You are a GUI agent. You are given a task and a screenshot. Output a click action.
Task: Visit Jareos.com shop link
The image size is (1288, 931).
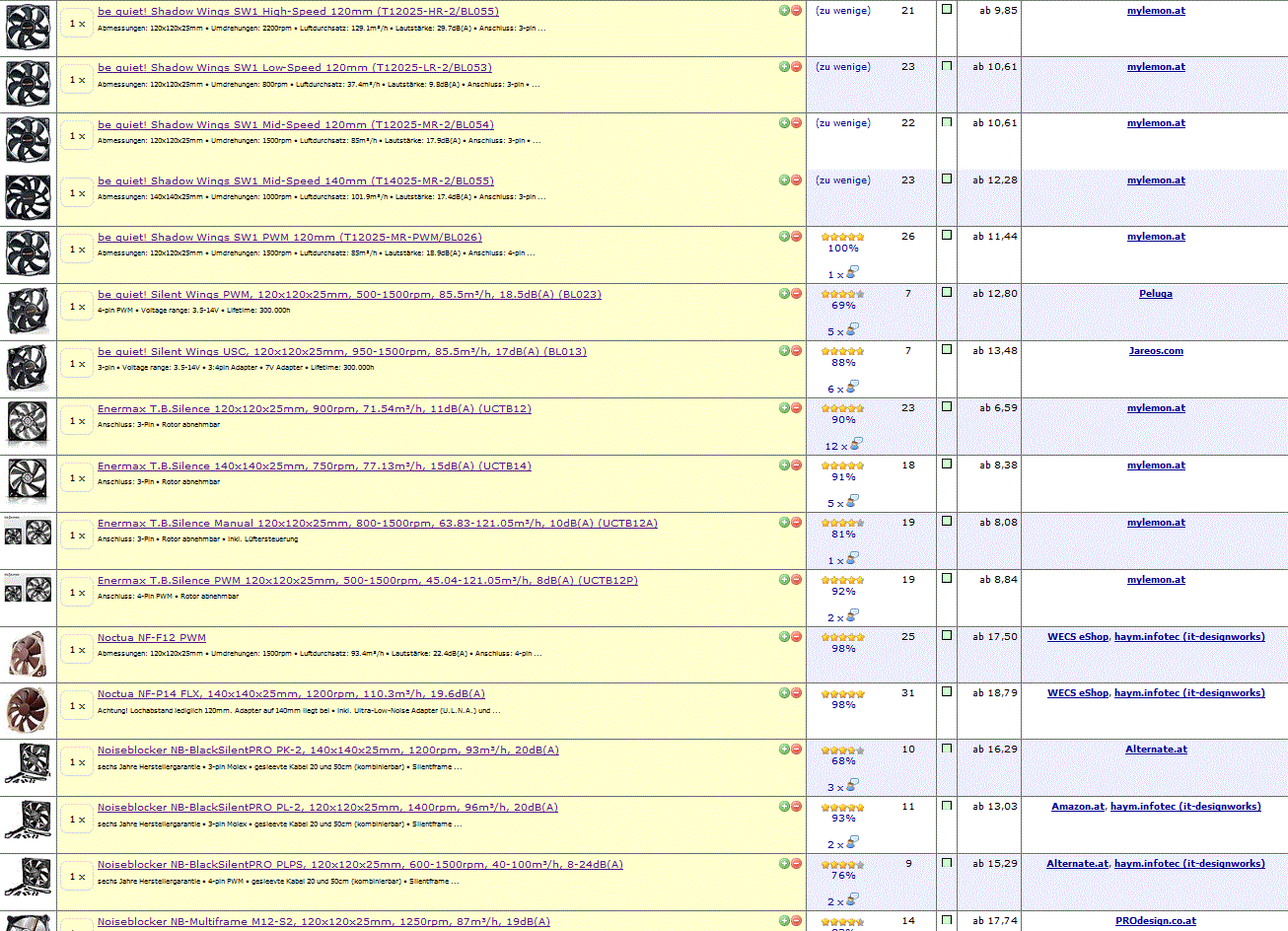point(1156,351)
